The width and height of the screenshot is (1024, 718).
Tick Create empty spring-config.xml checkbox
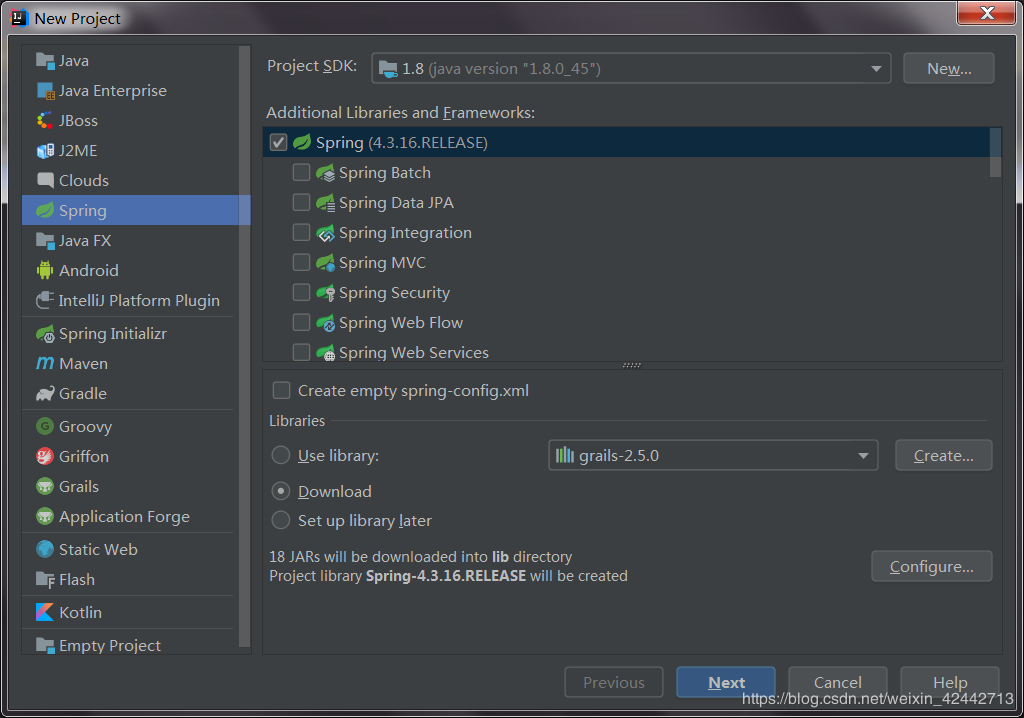[x=282, y=391]
